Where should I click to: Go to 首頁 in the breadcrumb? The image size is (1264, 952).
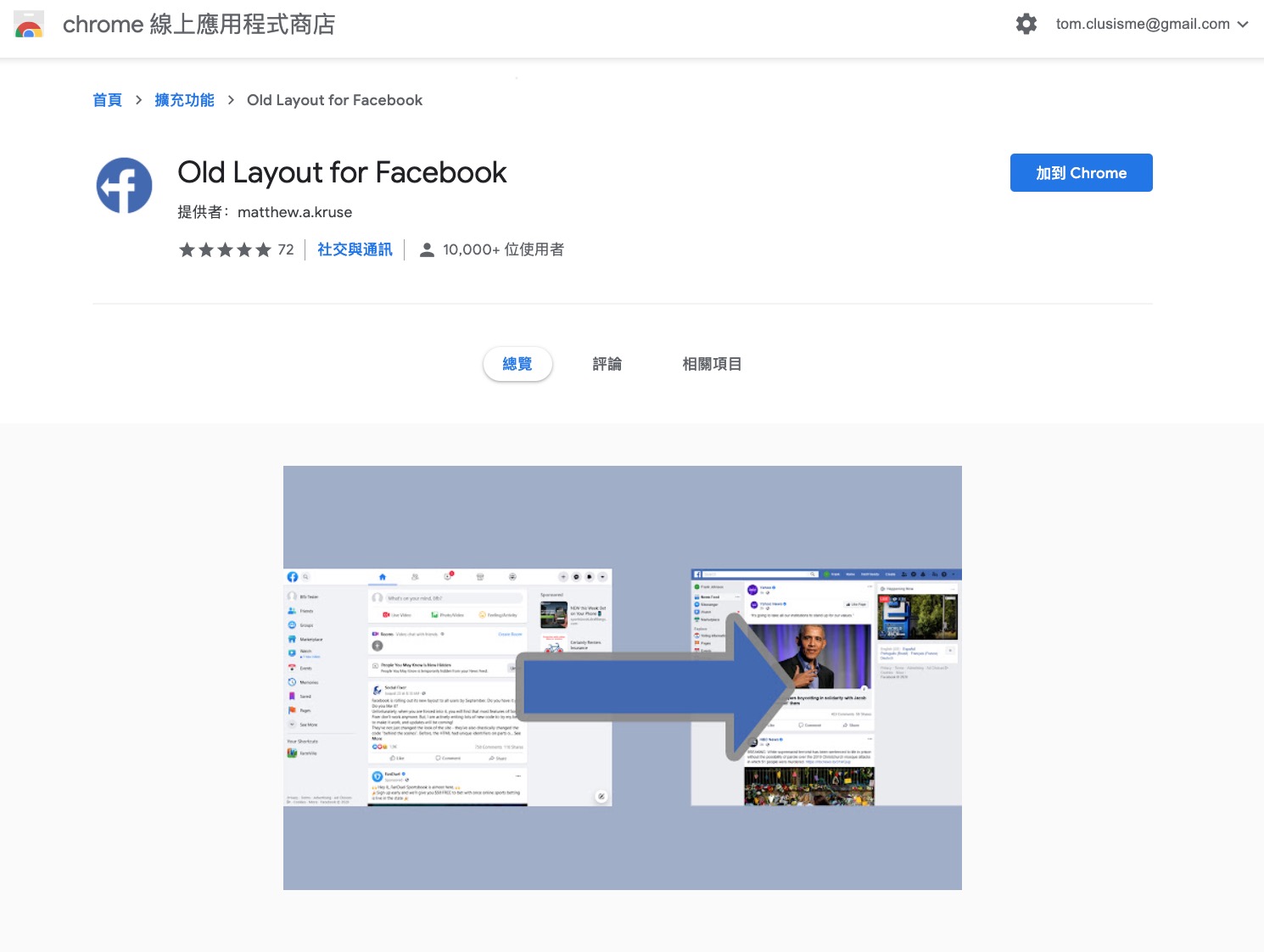[x=107, y=100]
